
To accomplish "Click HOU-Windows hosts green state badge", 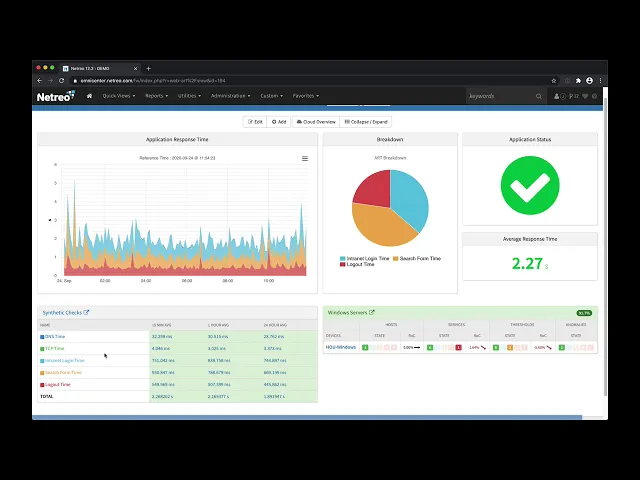I will coord(365,347).
